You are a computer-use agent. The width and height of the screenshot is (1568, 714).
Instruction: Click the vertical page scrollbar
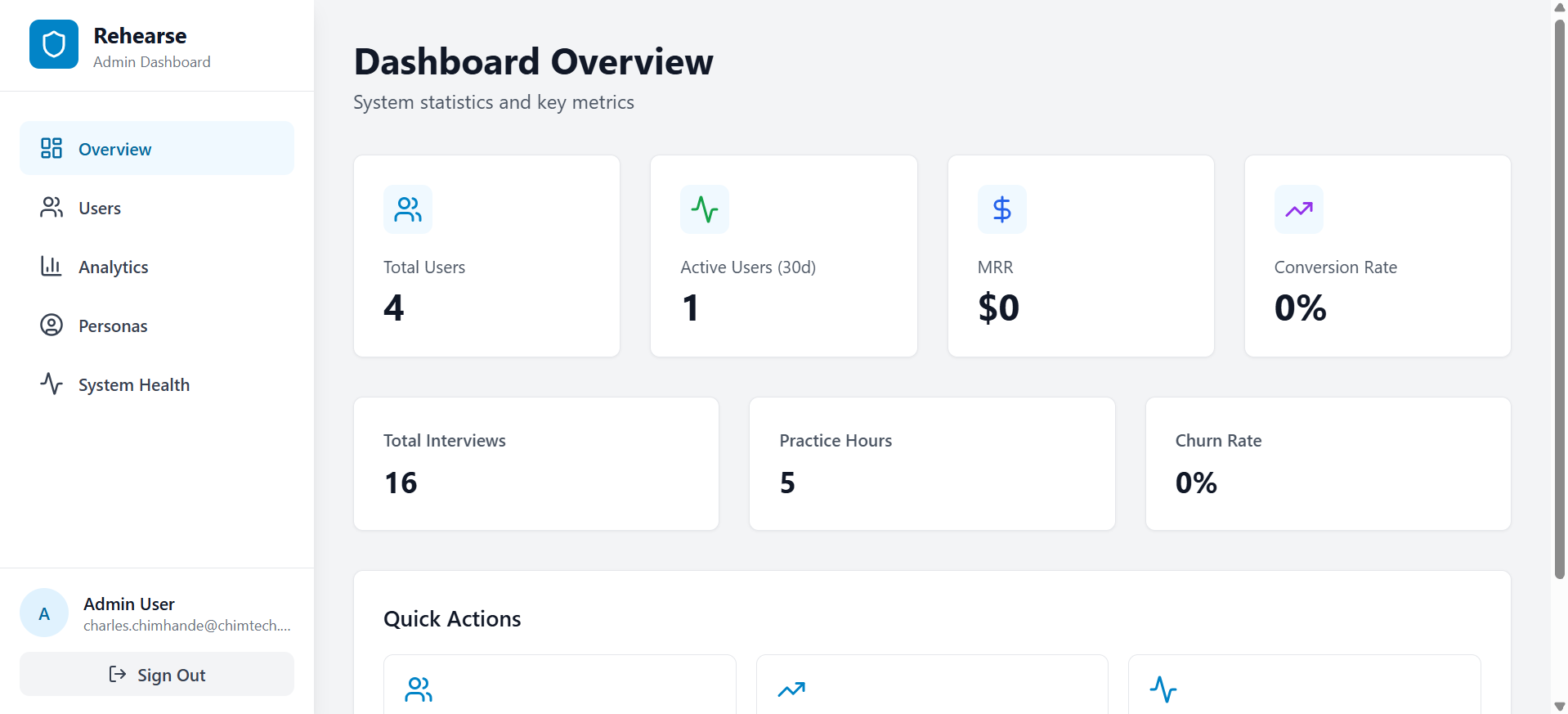[1559, 299]
